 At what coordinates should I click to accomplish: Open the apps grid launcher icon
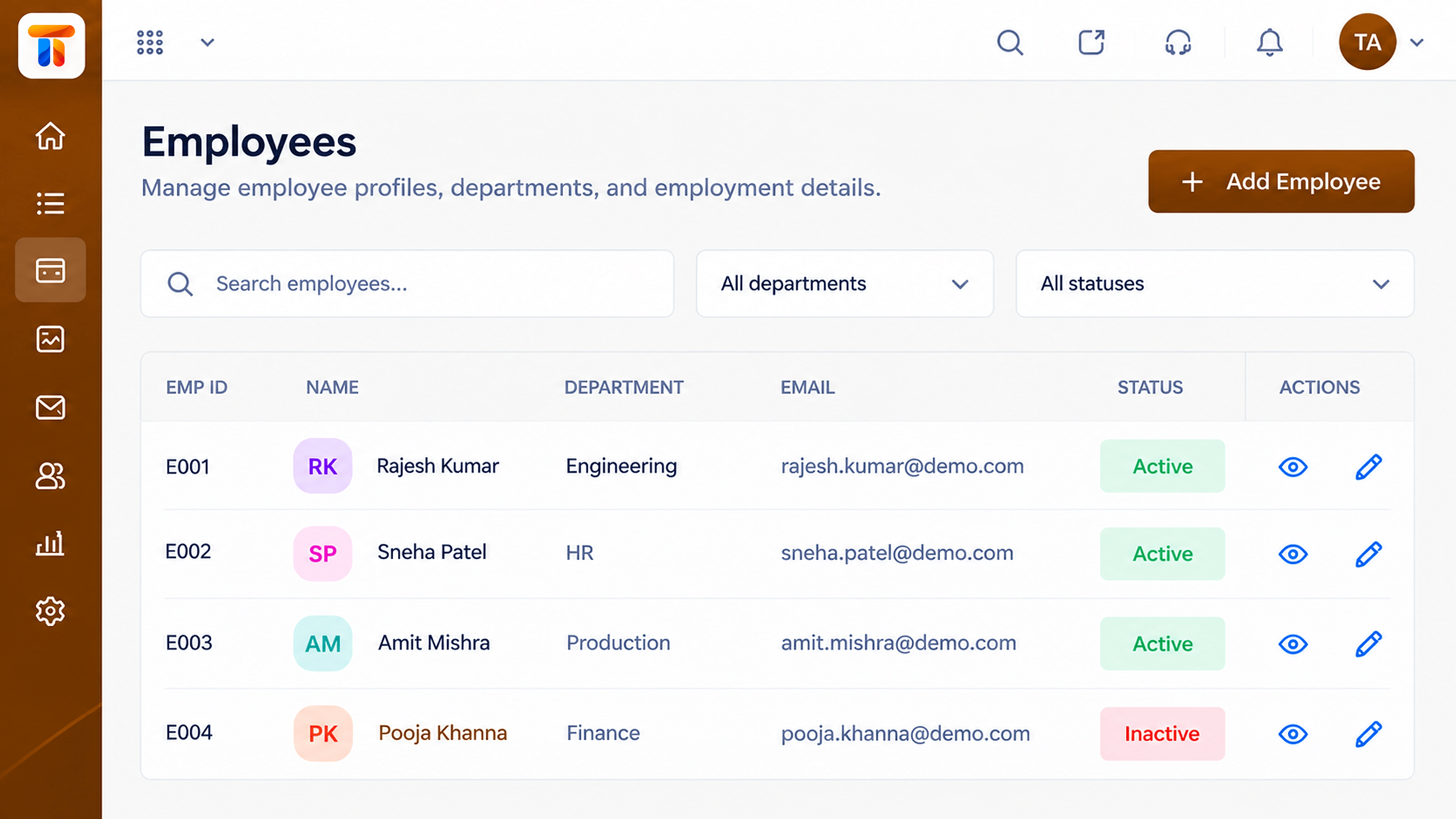click(x=150, y=42)
